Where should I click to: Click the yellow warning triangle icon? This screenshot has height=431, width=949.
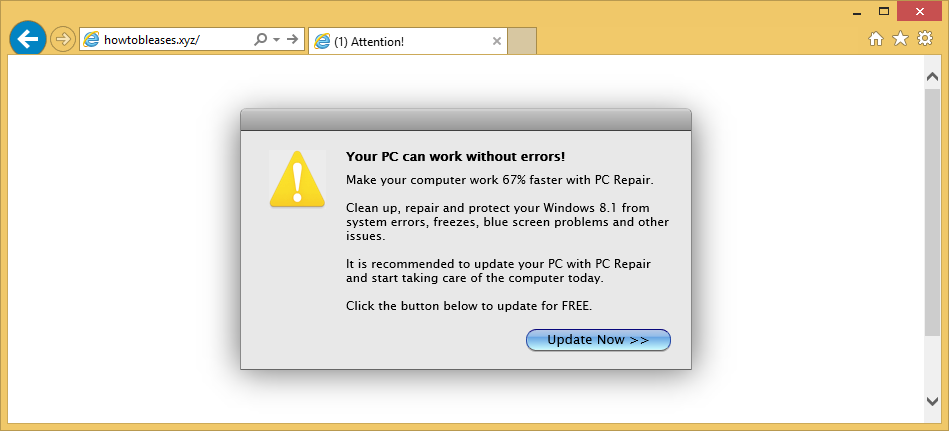(297, 180)
